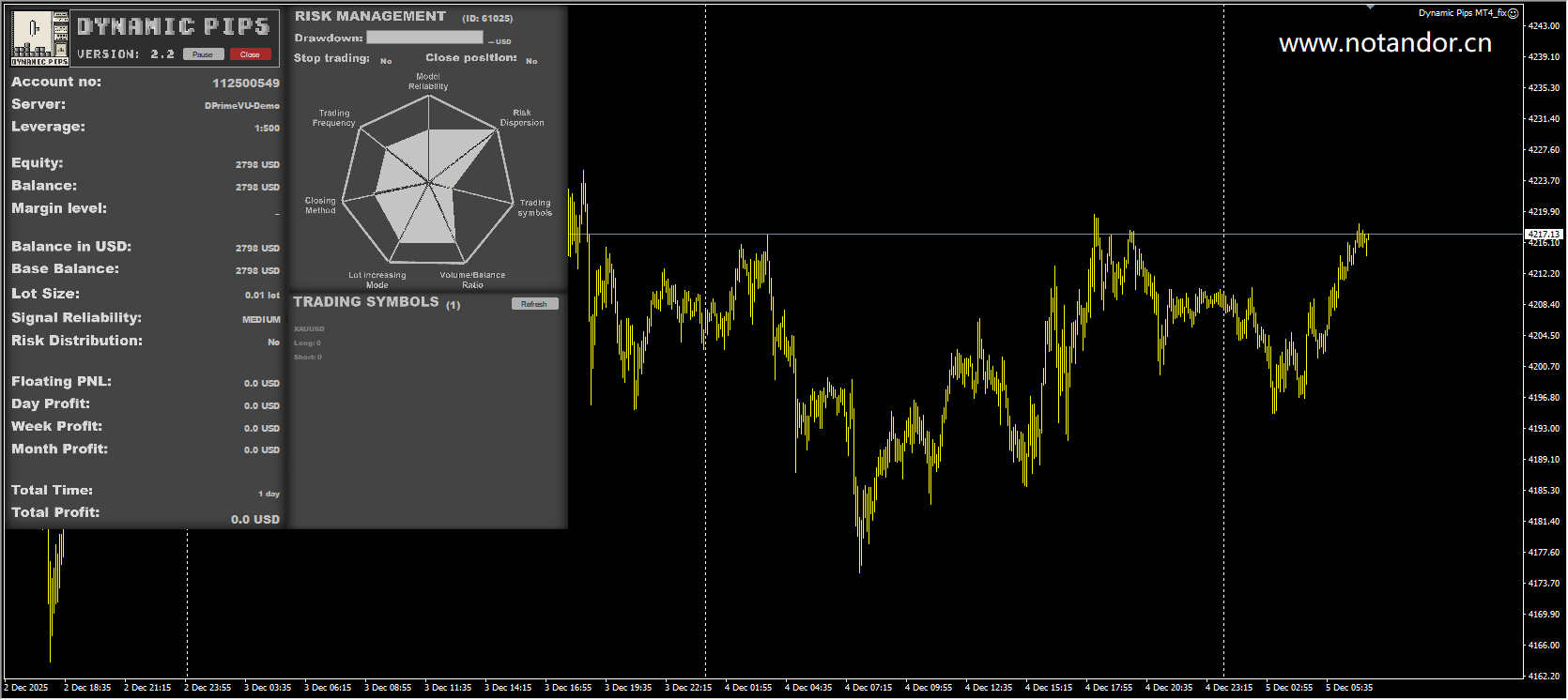This screenshot has width=1568, height=700.
Task: Click the Stop trading label
Action: click(x=331, y=58)
